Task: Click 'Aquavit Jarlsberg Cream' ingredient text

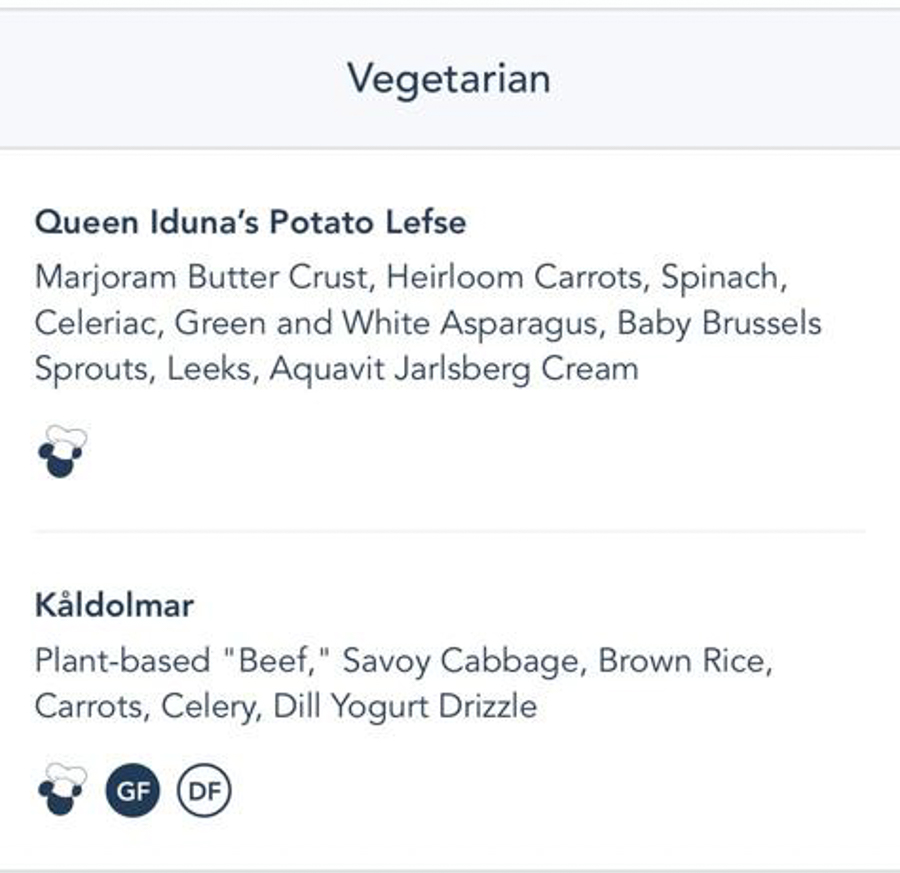Action: point(453,369)
